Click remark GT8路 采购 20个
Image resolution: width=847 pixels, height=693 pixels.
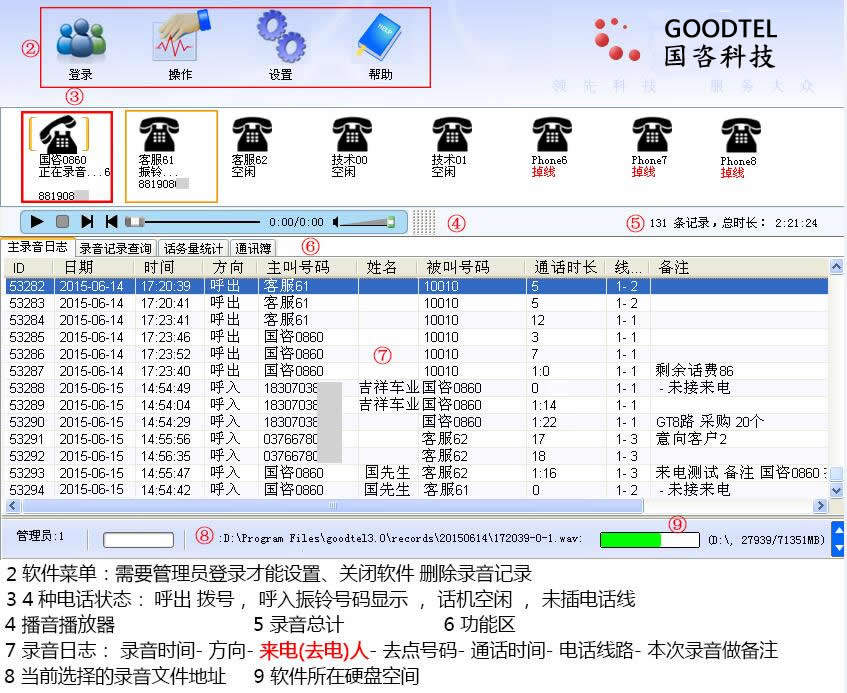click(x=710, y=422)
